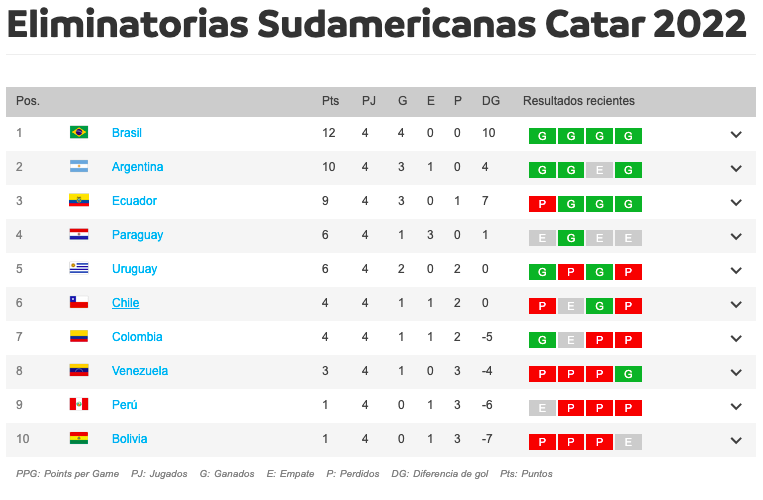
Task: Click Bolivia's last recent result, gray E
Action: tap(628, 442)
